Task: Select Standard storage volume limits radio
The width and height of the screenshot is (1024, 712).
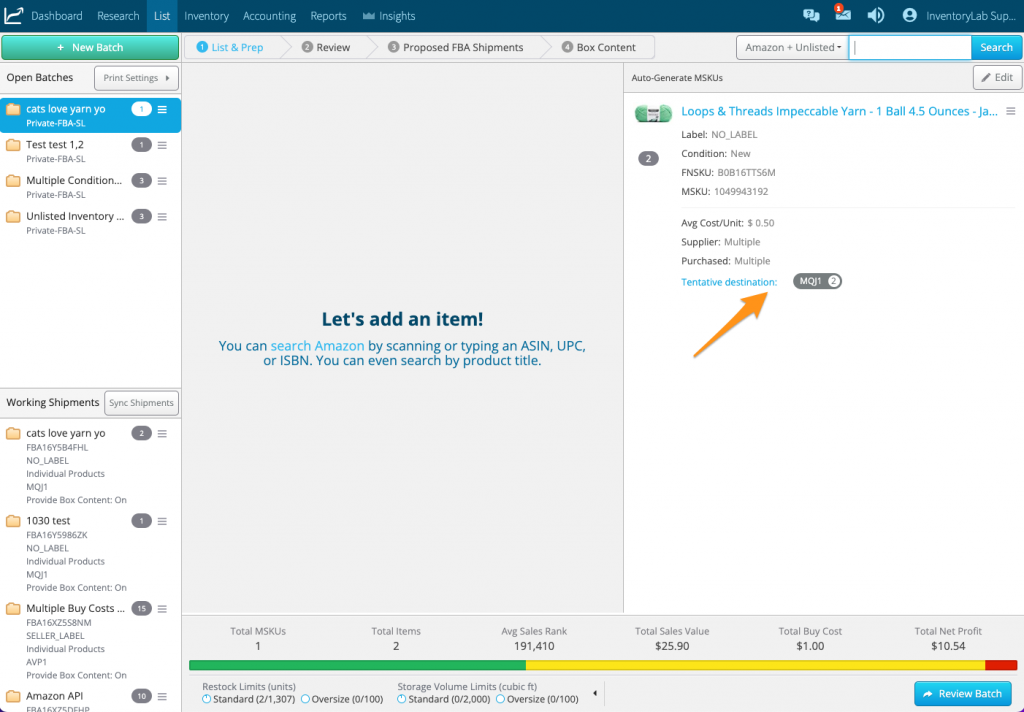Action: [x=402, y=700]
